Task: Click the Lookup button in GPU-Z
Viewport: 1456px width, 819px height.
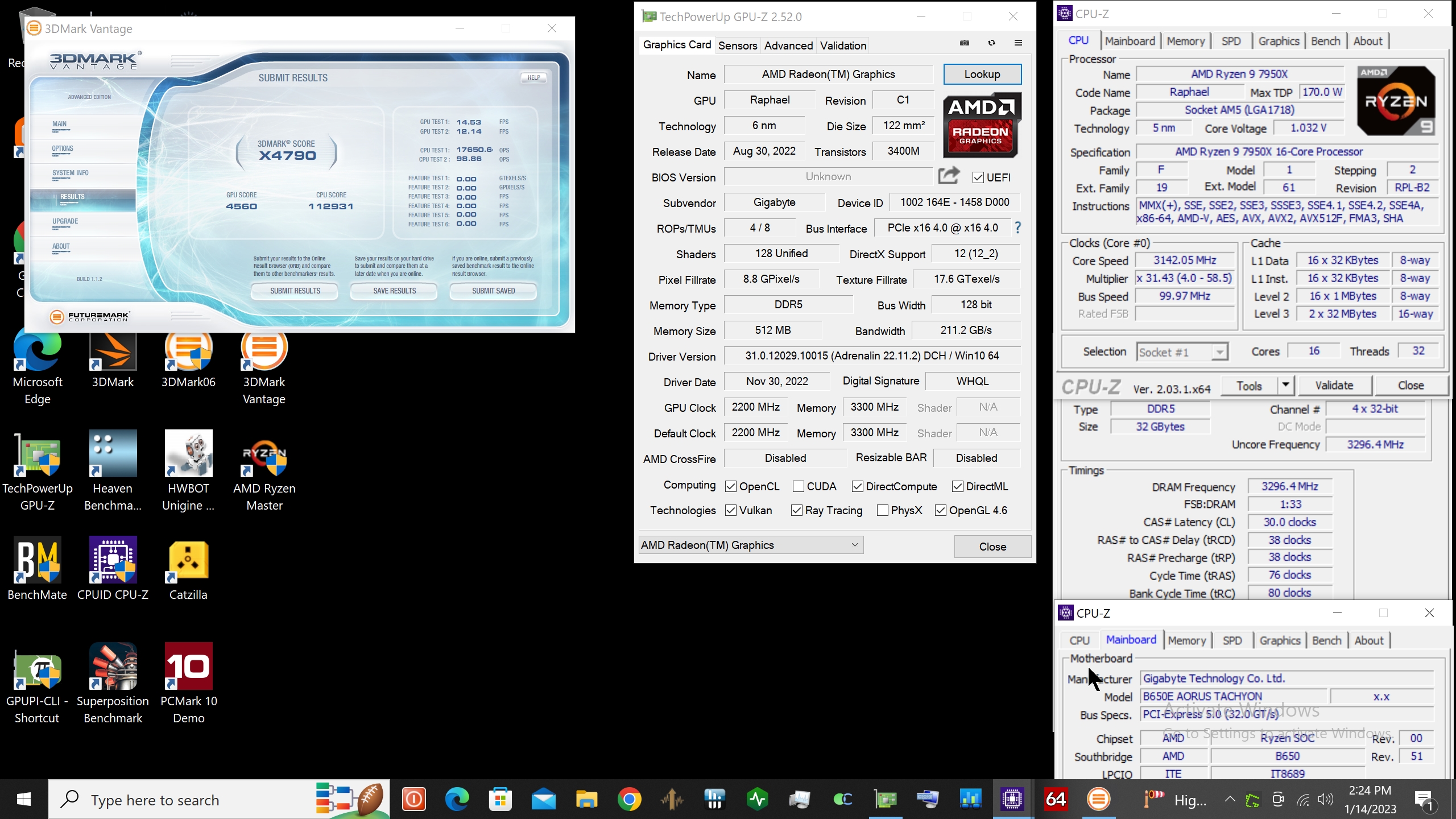Action: coord(982,74)
